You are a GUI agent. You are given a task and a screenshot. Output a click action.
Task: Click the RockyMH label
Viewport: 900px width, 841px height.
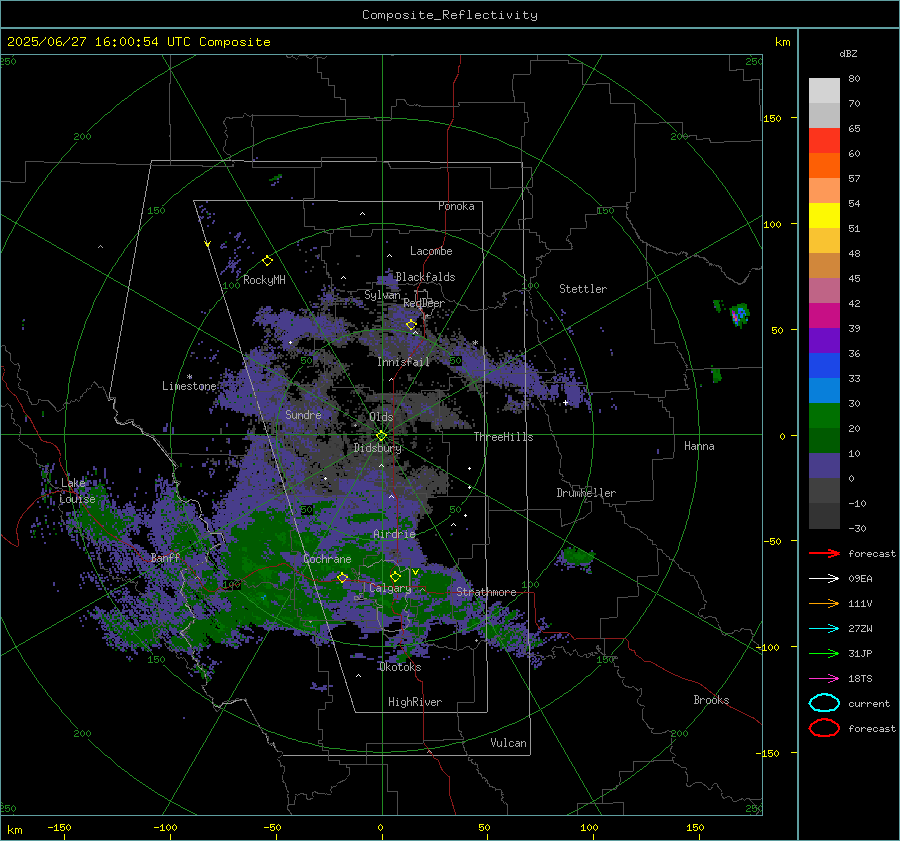(264, 280)
